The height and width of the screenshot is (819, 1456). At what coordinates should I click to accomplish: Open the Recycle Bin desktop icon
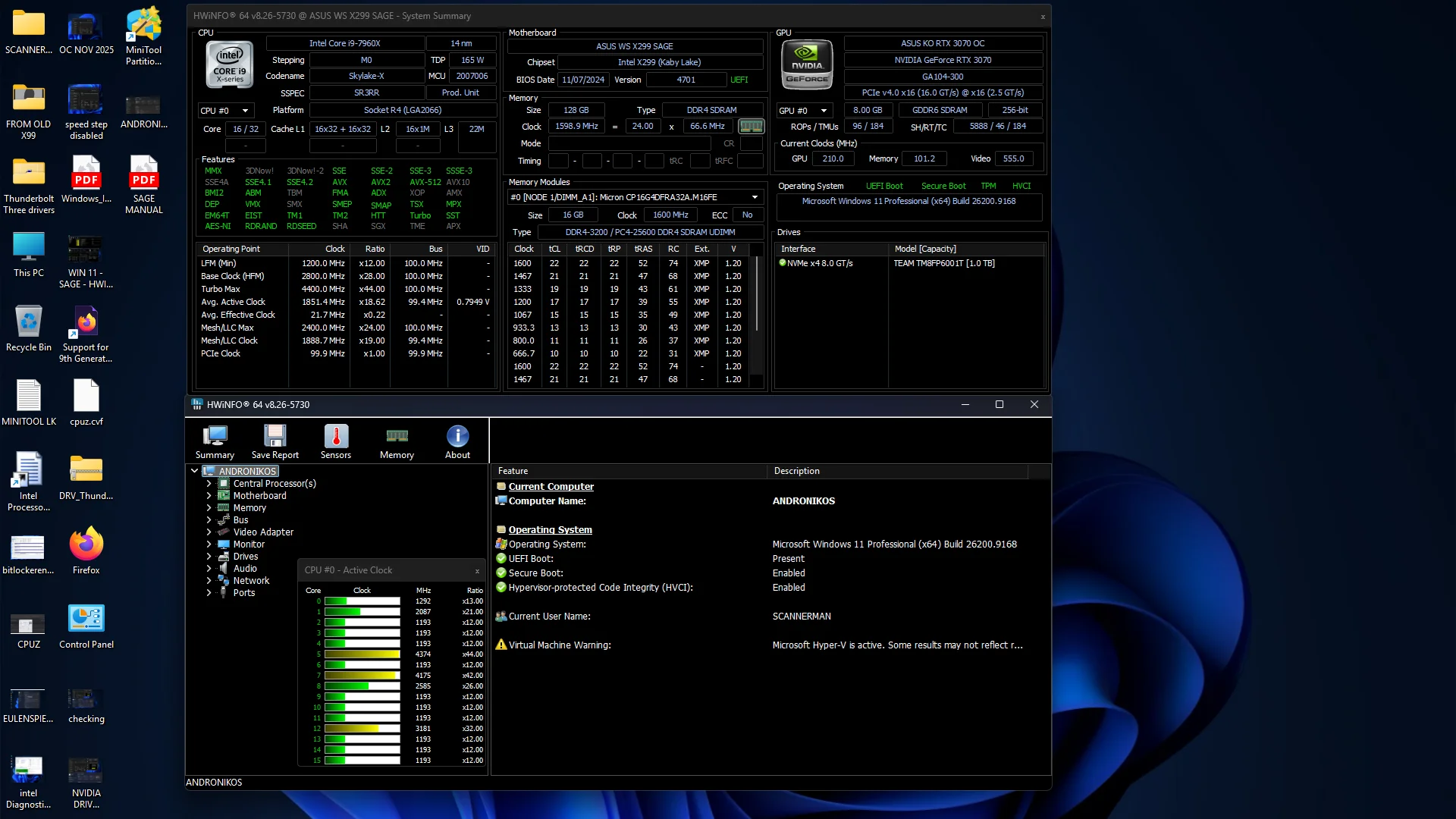[x=29, y=328]
